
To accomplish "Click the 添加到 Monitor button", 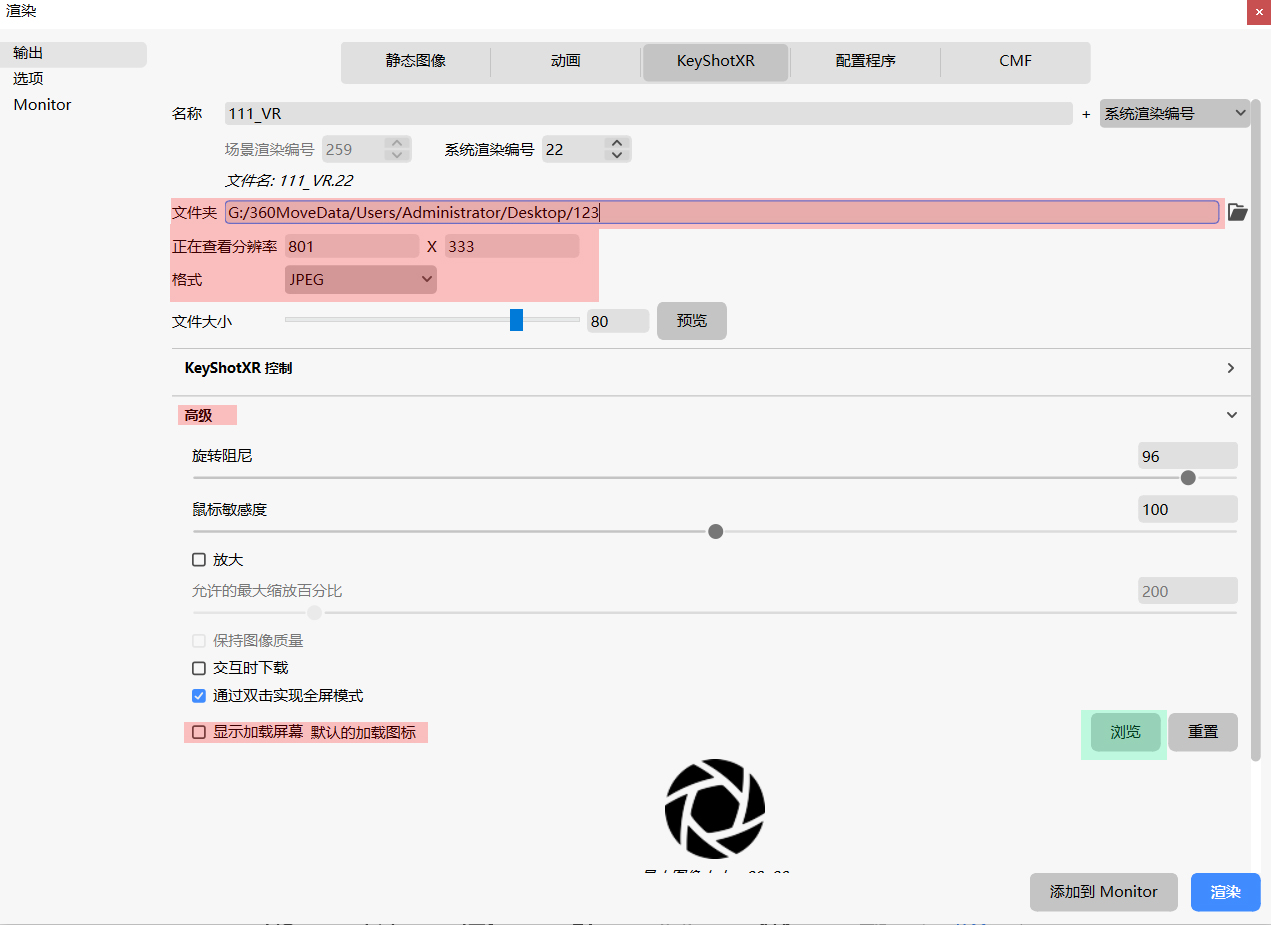I will [x=1103, y=892].
